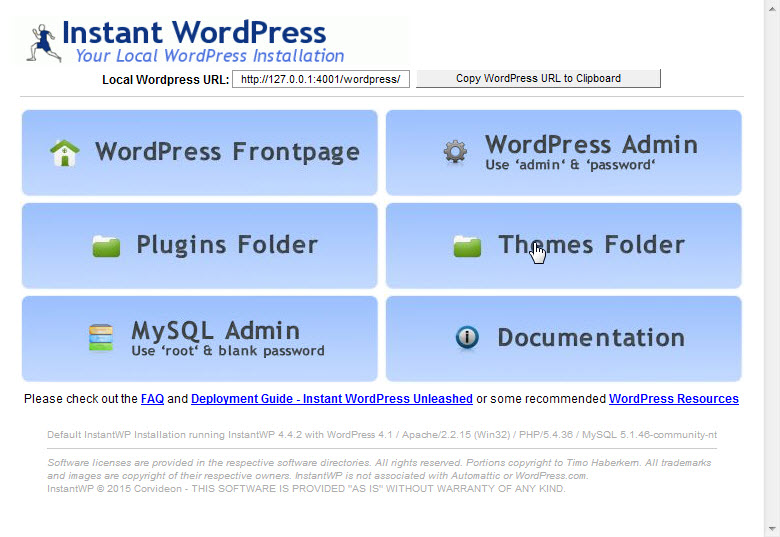
Task: Open the Plugins Folder tile label
Action: click(227, 245)
